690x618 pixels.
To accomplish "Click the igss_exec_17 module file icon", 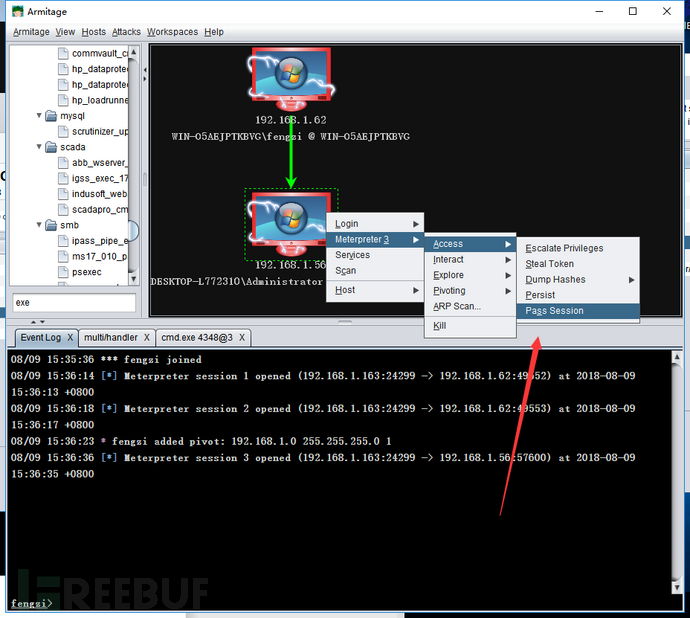I will (63, 178).
